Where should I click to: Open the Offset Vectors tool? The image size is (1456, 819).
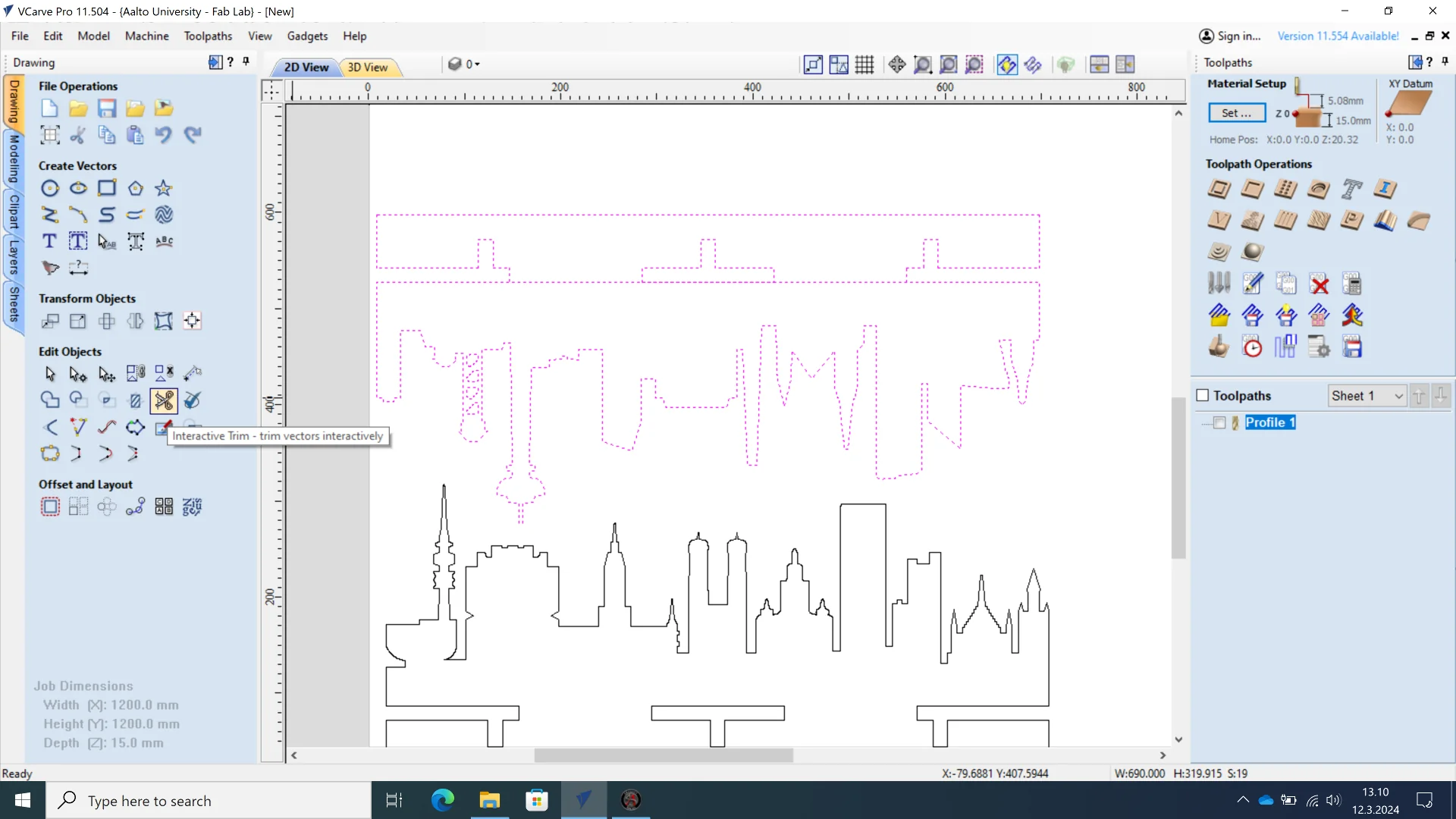pyautogui.click(x=50, y=507)
